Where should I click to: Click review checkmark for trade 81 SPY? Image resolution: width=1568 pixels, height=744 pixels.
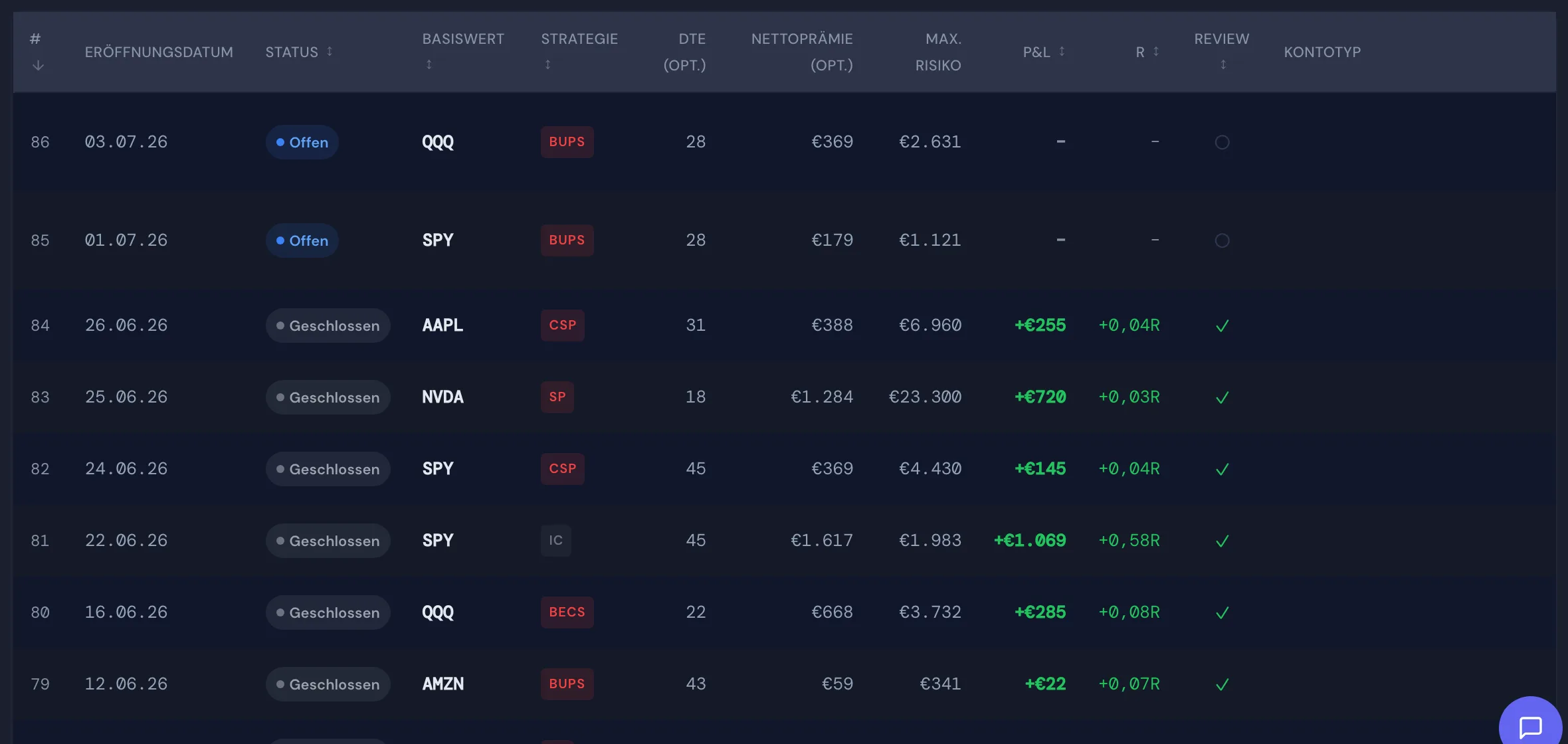coord(1222,541)
